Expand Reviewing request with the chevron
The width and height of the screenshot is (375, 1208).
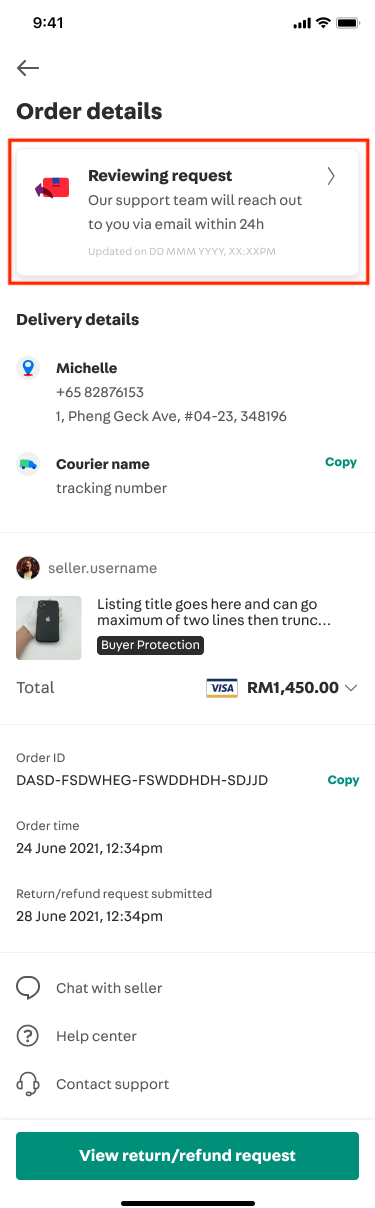(x=331, y=177)
